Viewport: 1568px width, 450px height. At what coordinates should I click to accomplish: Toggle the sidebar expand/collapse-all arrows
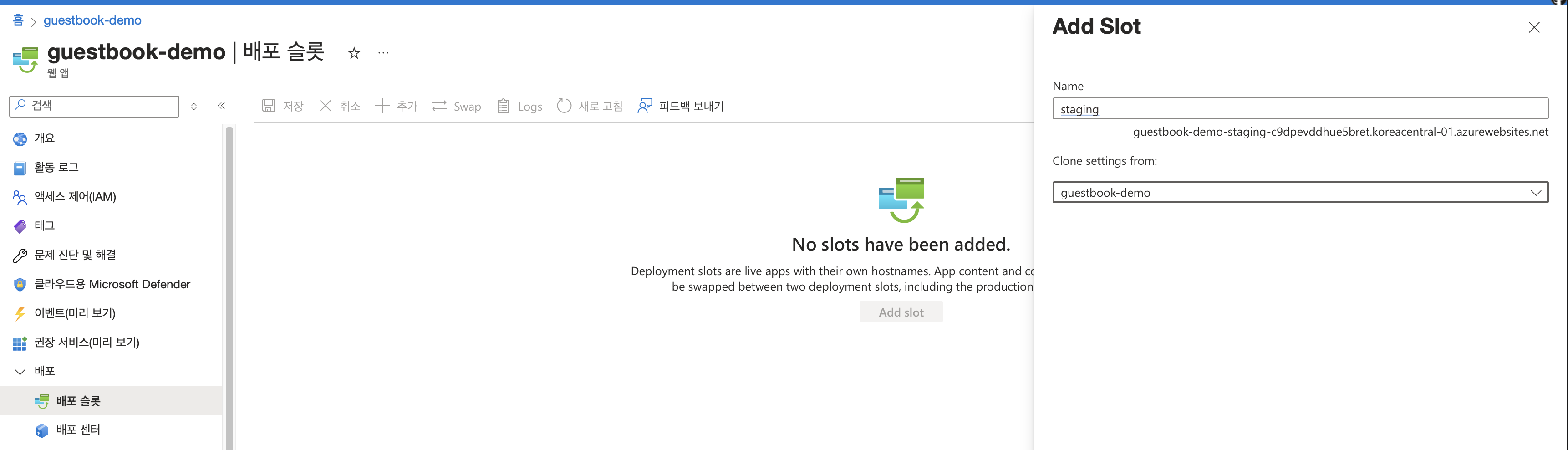point(194,107)
